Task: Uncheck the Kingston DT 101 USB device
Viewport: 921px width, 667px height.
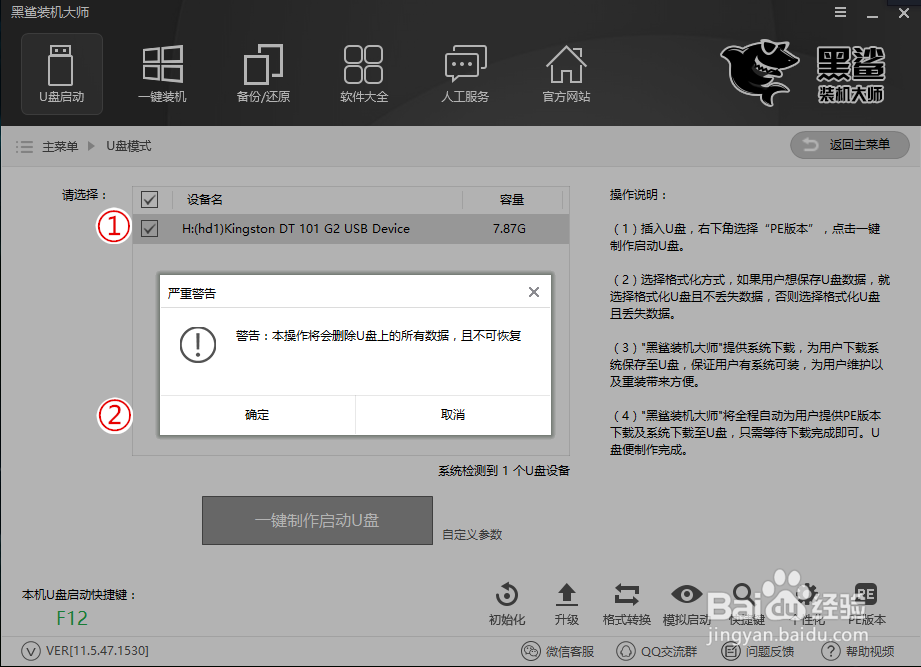Action: pos(148,228)
